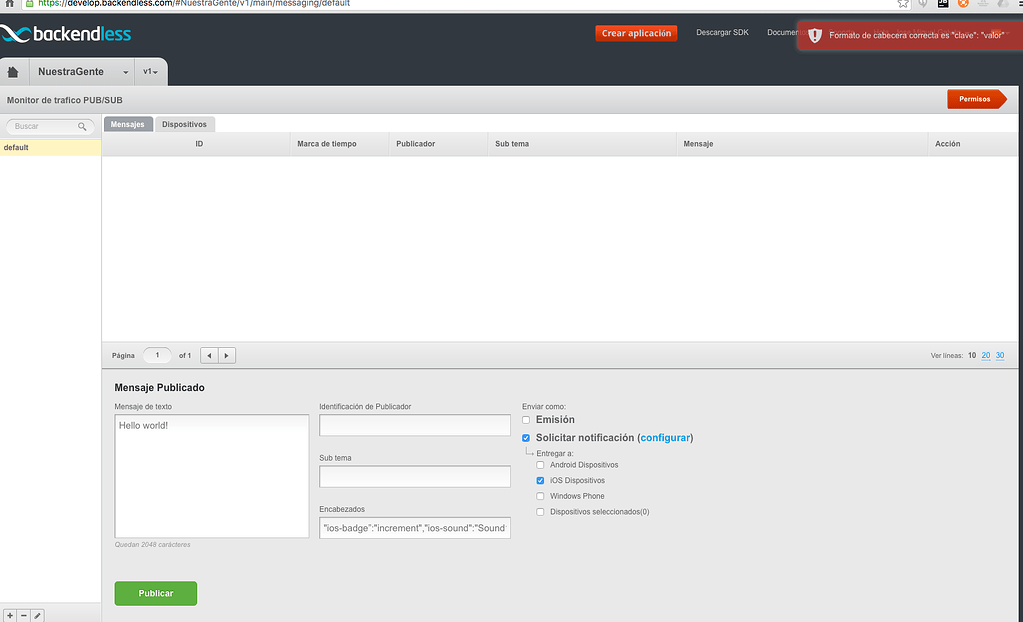Switch to the Dispositivos tab
Image resolution: width=1023 pixels, height=622 pixels.
tap(184, 124)
